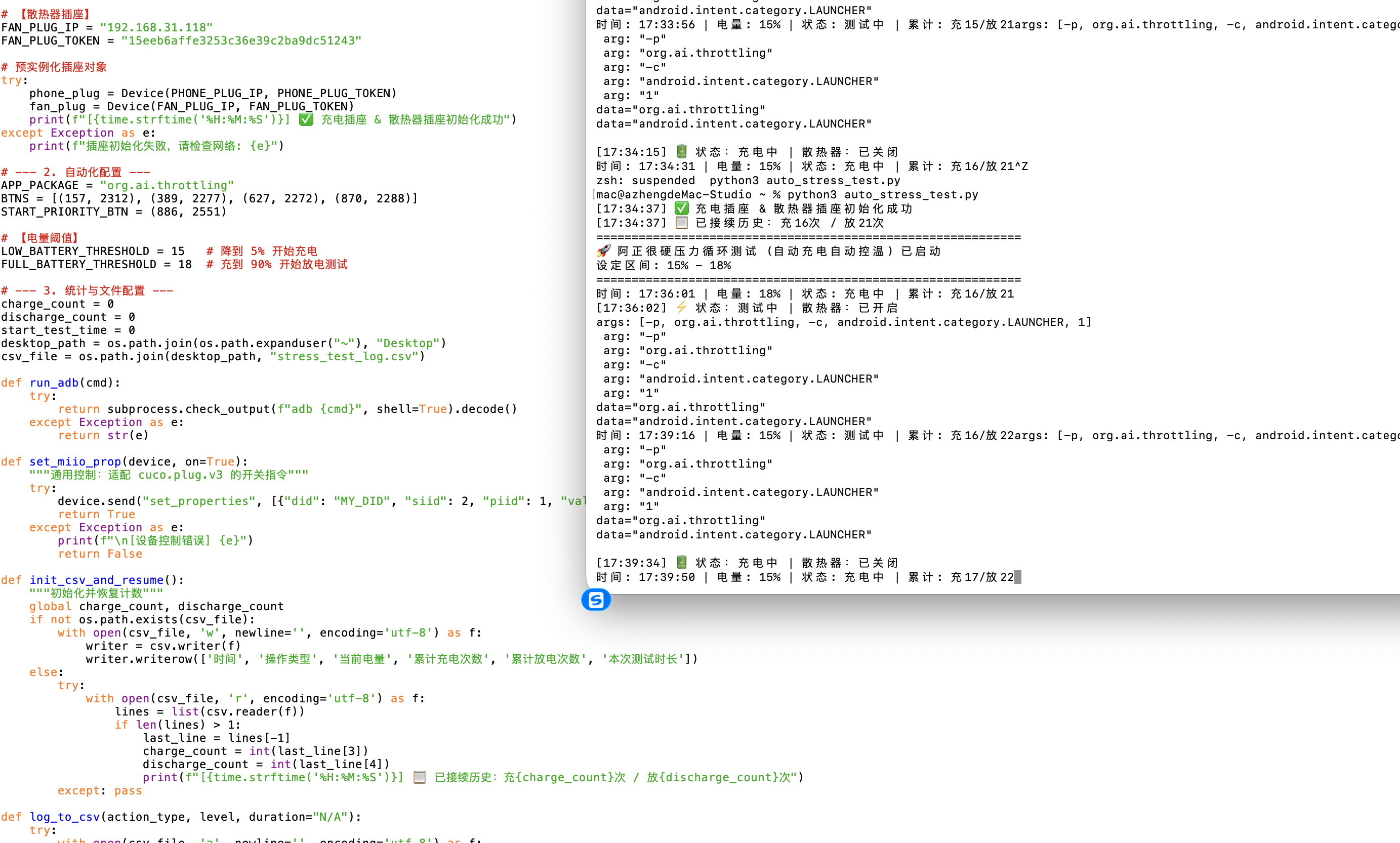
Task: Click battery emoji on the 17:34:15 line
Action: [x=681, y=152]
